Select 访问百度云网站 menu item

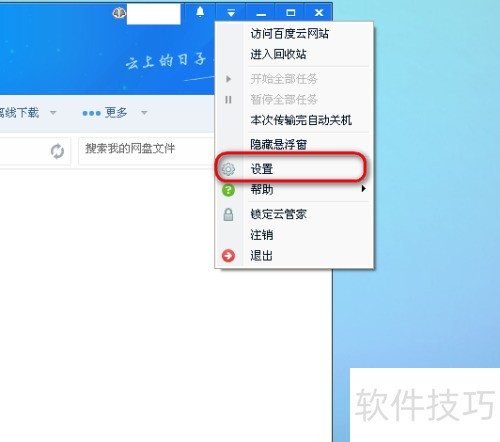coord(290,33)
